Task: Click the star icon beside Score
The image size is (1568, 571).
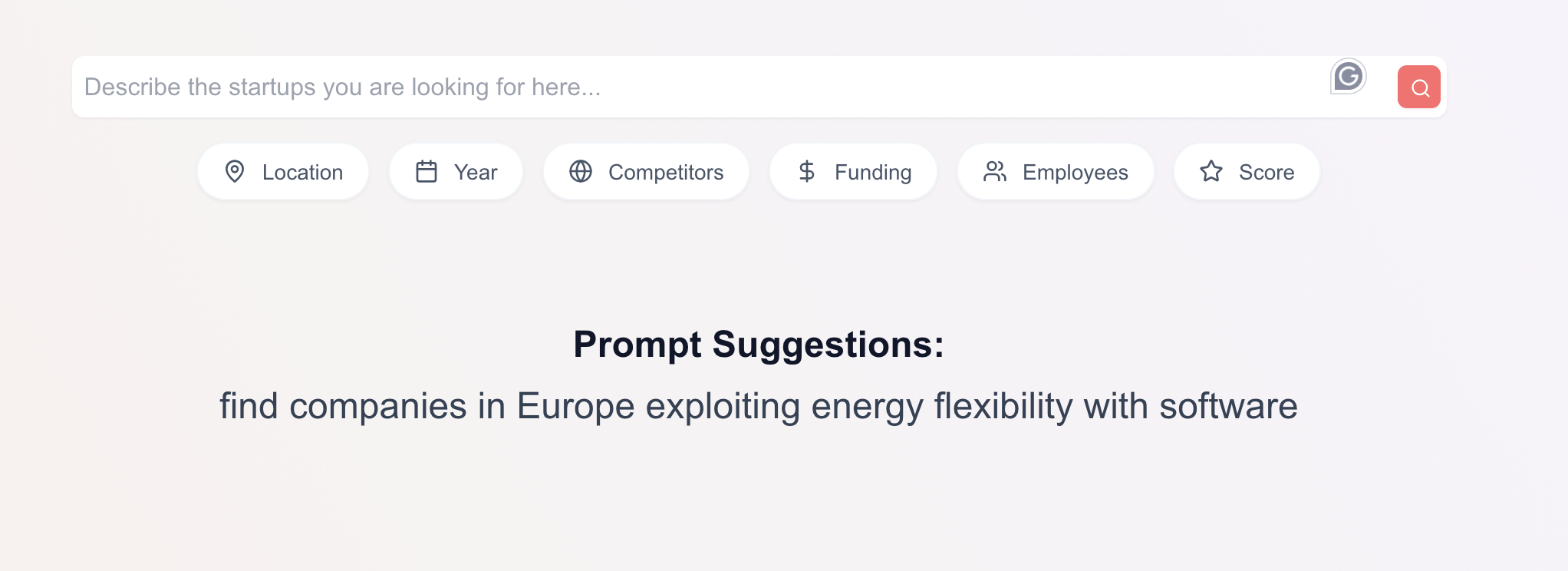Action: 1211,171
